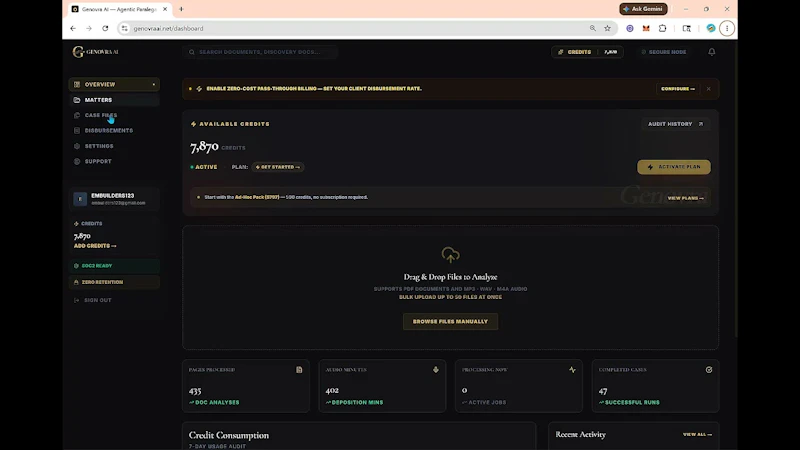
Task: Click the browser forward arrow
Action: point(89,29)
